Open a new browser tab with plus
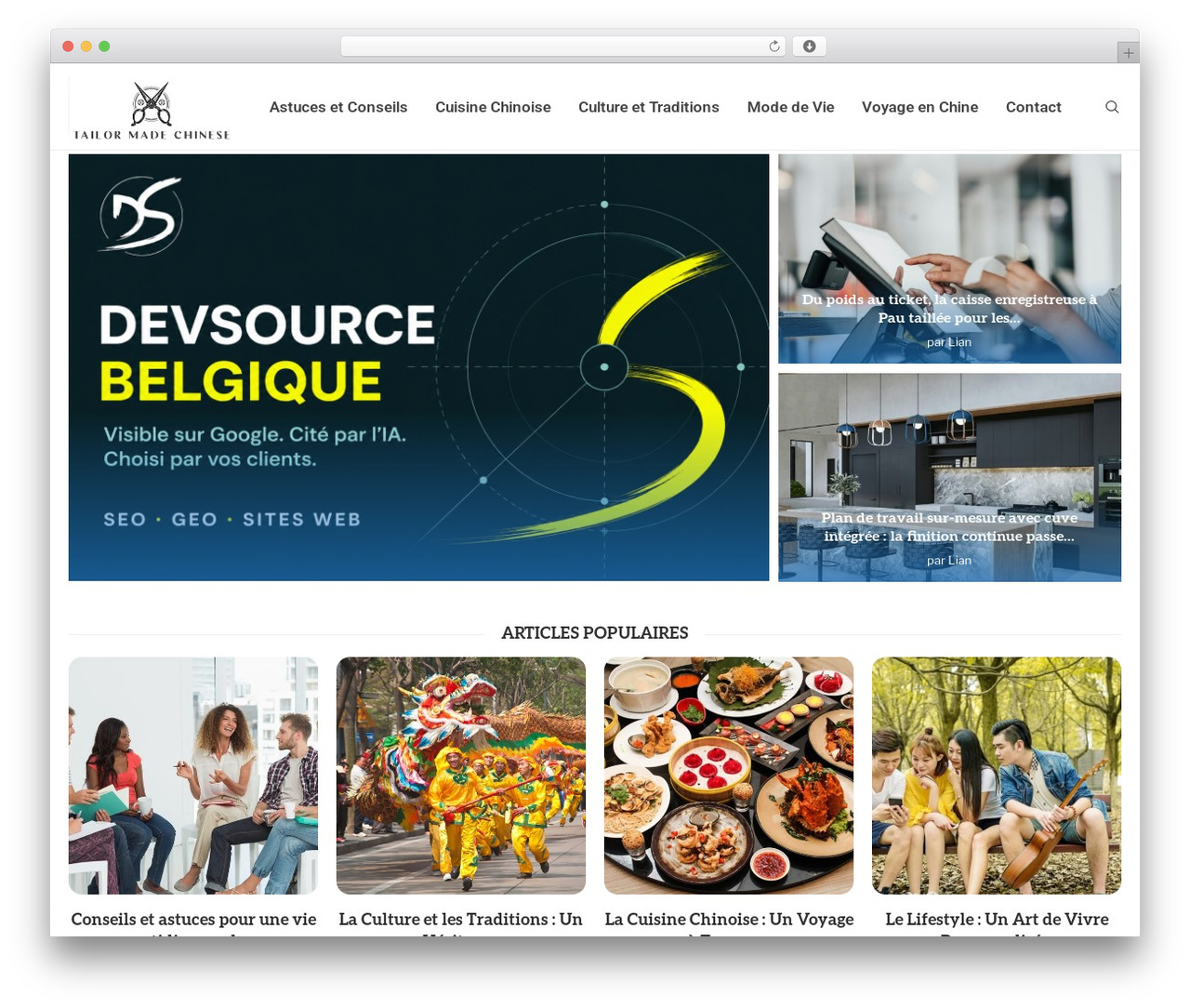Screen dimensions: 1190x1008 (x=1128, y=53)
